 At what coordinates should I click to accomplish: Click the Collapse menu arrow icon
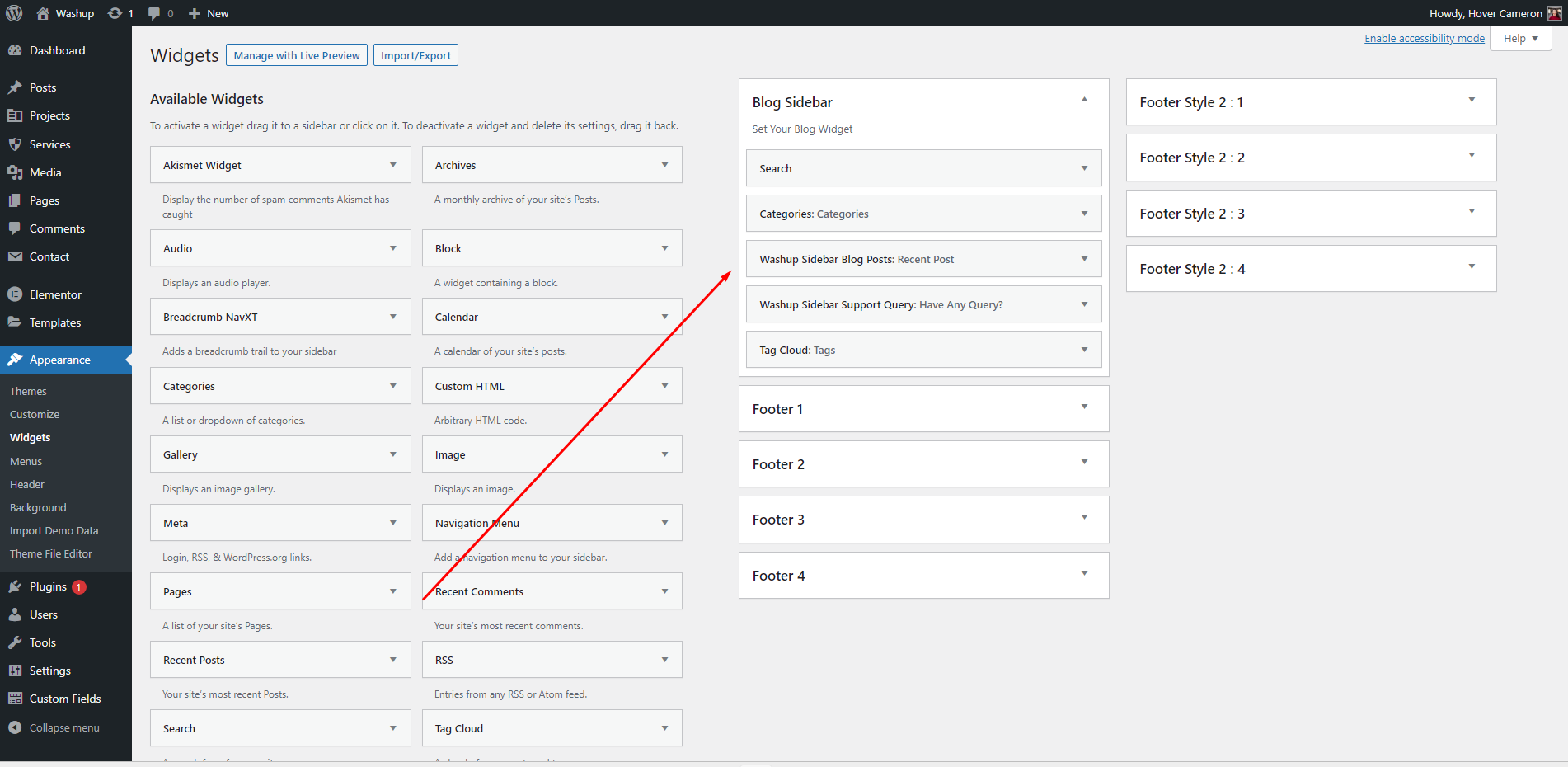click(15, 727)
